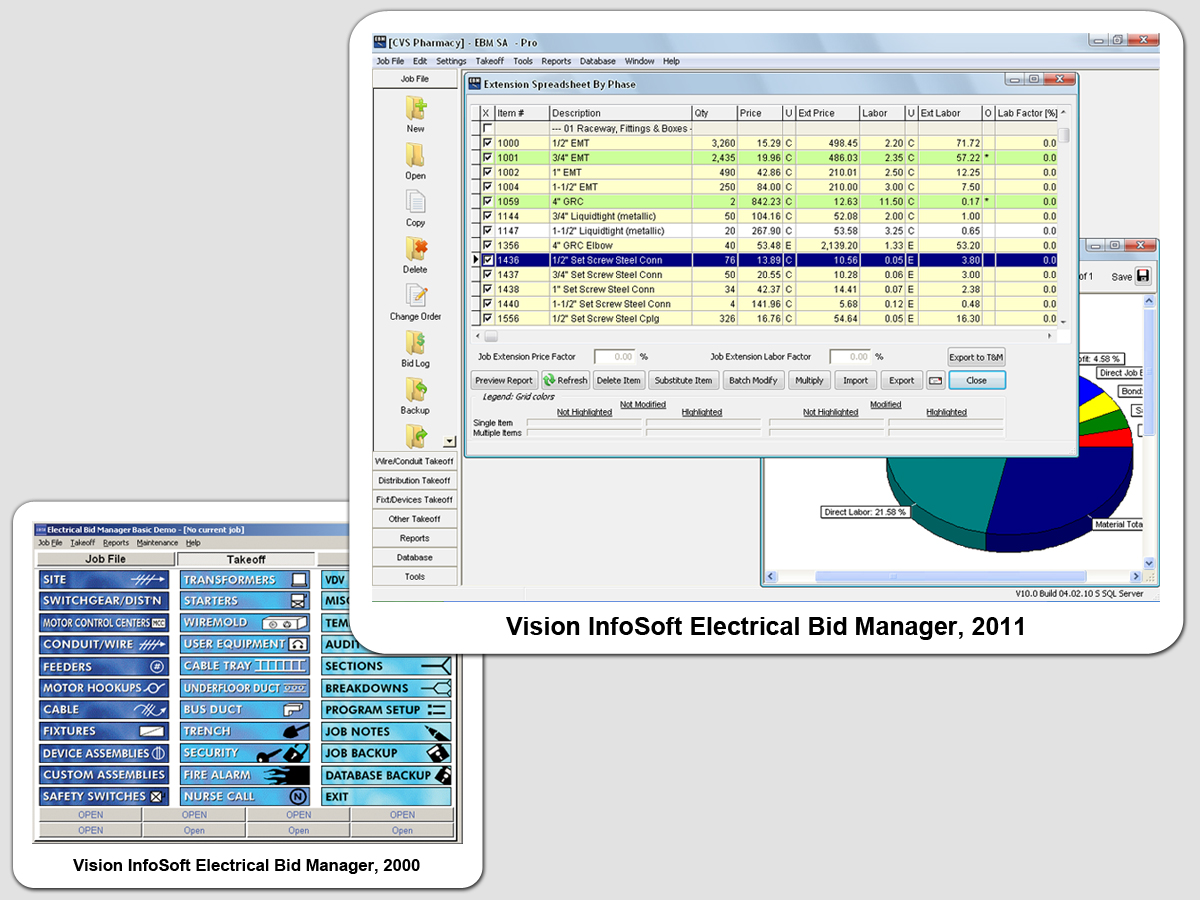Open the Settings menu in EBM Pro
The width and height of the screenshot is (1200, 900).
point(451,61)
